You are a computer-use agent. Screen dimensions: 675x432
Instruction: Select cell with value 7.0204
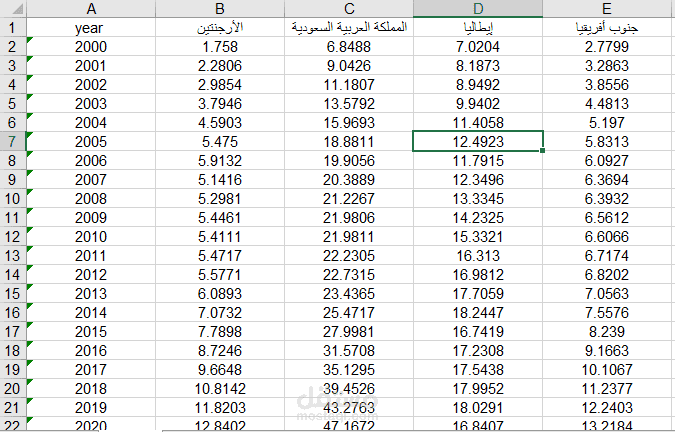coord(478,46)
